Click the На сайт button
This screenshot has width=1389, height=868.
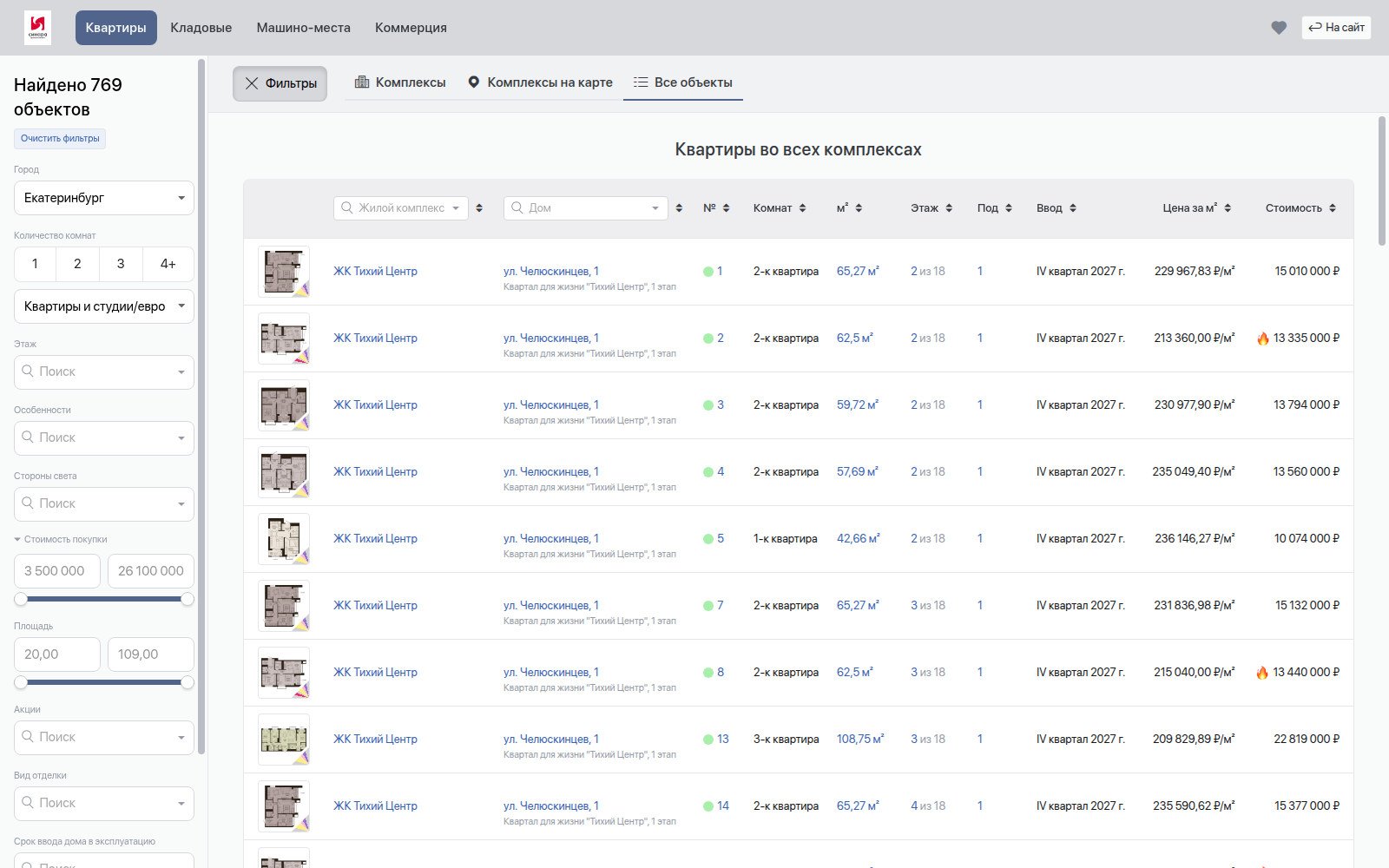pos(1336,28)
